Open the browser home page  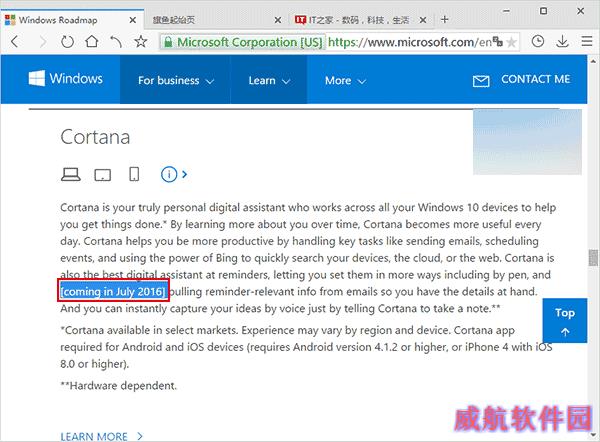tap(92, 41)
